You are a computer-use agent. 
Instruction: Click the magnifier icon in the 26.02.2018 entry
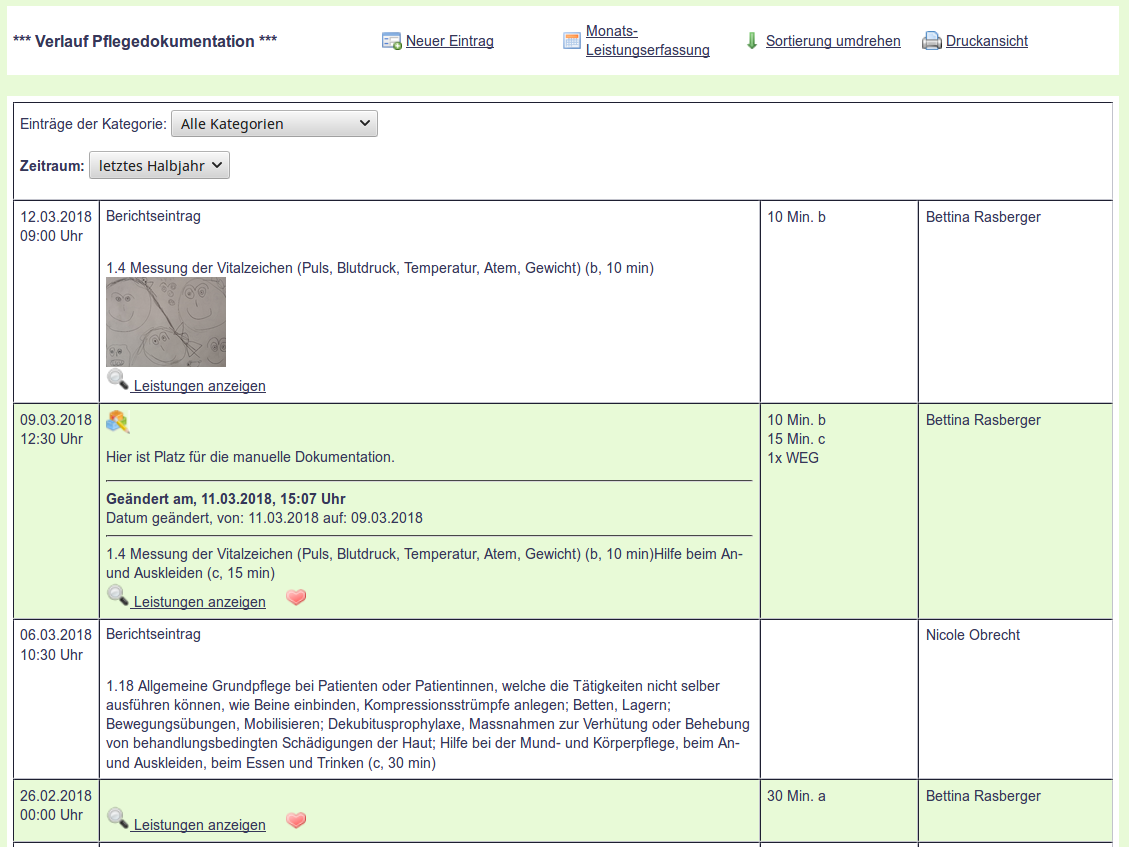click(x=118, y=819)
